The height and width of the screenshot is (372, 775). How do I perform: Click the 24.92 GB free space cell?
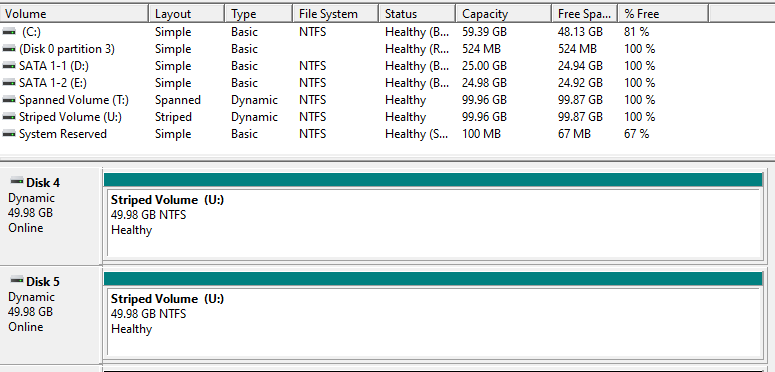pos(580,83)
